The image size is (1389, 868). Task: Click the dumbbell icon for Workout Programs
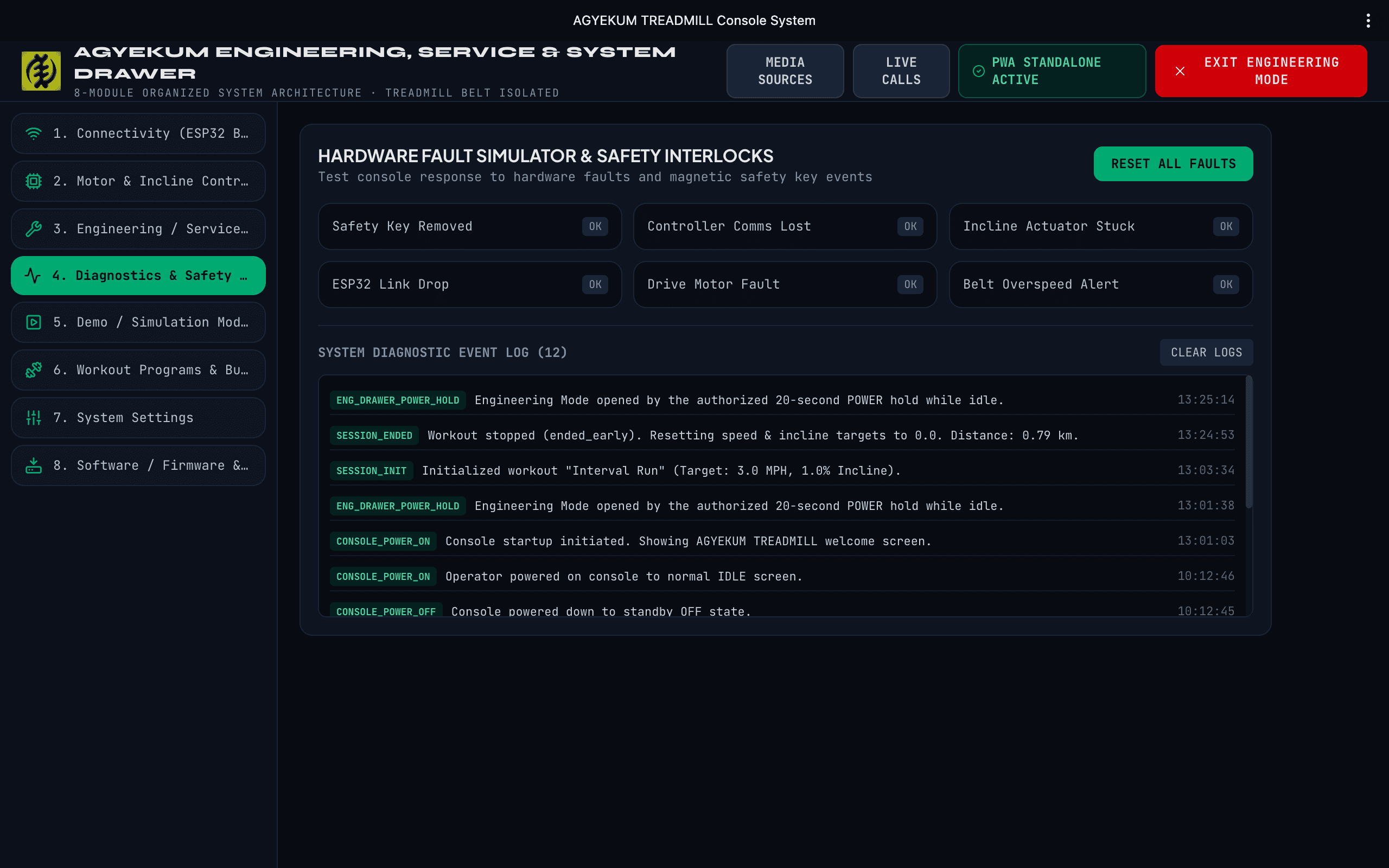pos(33,371)
